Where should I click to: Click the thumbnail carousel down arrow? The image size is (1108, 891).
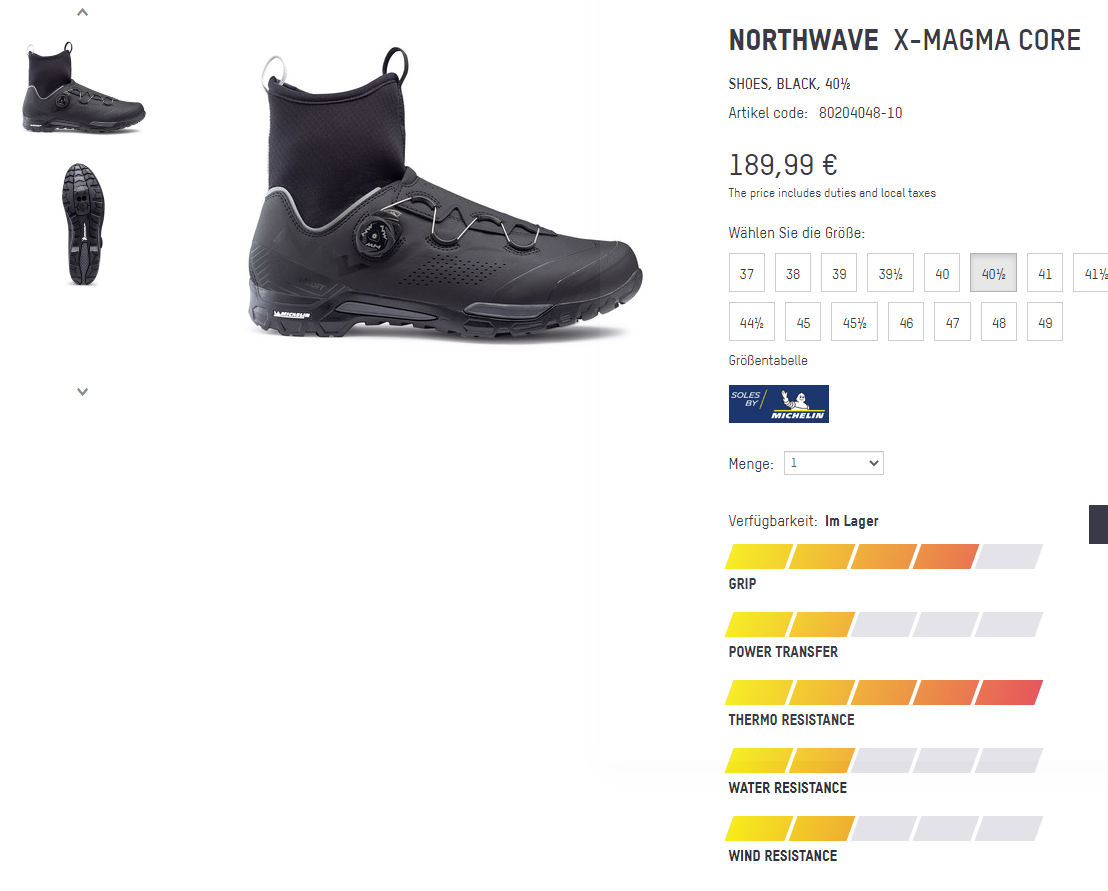pos(83,391)
